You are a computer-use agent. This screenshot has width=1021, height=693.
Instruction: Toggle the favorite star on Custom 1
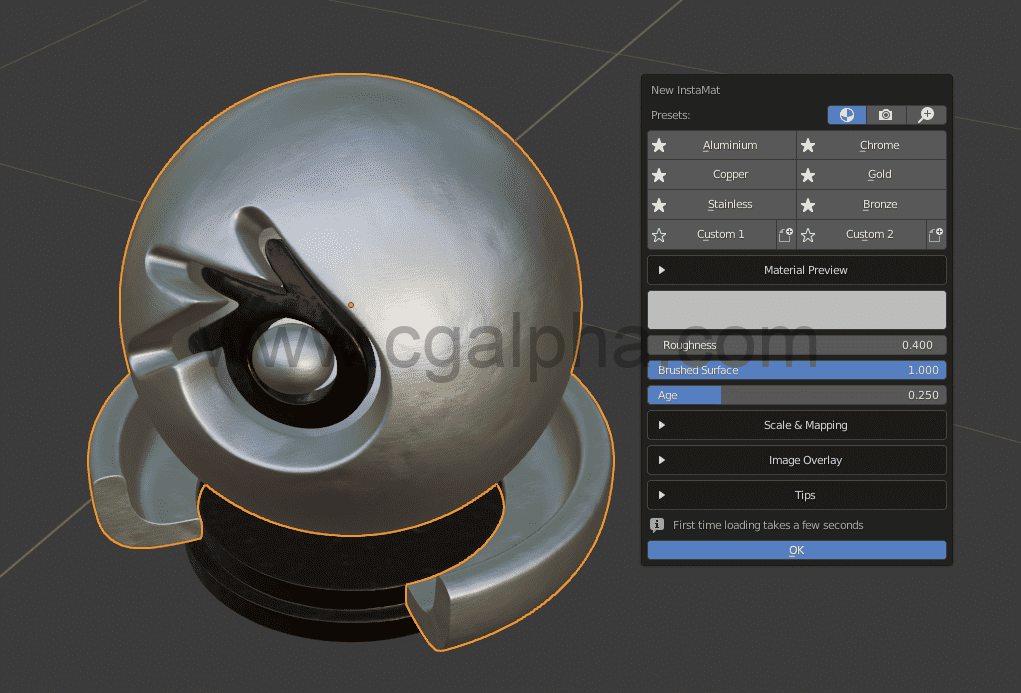(x=659, y=234)
